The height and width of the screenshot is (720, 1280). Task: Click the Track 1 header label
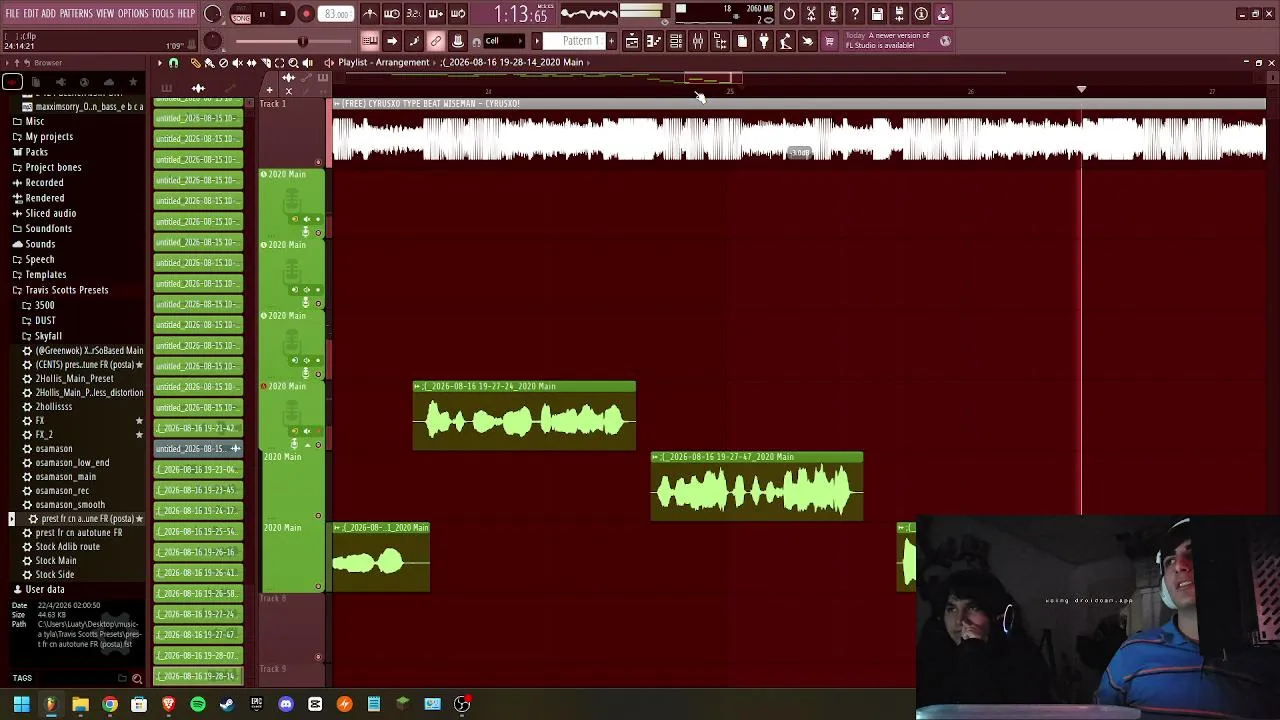pyautogui.click(x=273, y=104)
